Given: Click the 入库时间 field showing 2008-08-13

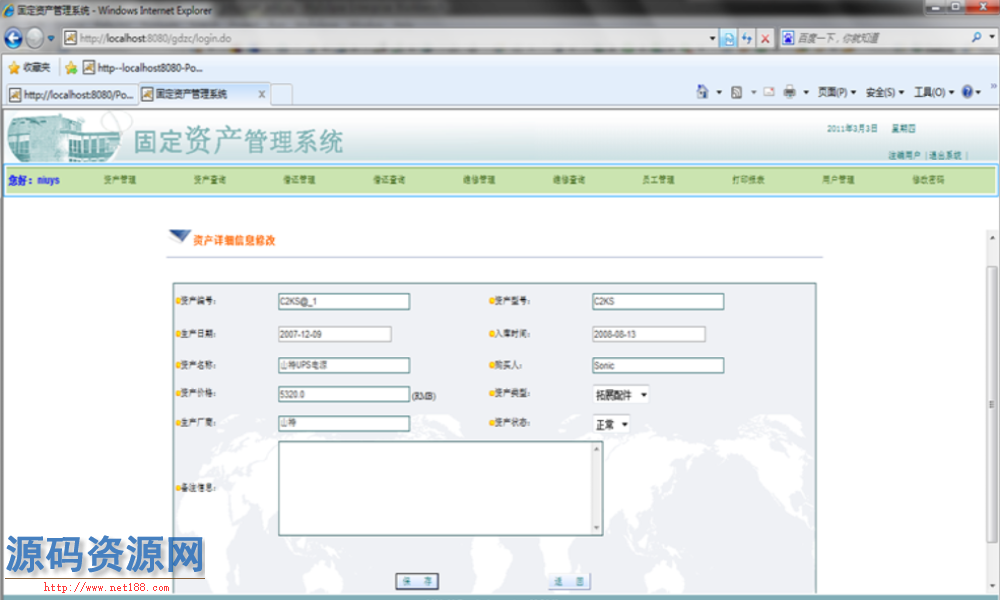Looking at the screenshot, I should (x=649, y=334).
